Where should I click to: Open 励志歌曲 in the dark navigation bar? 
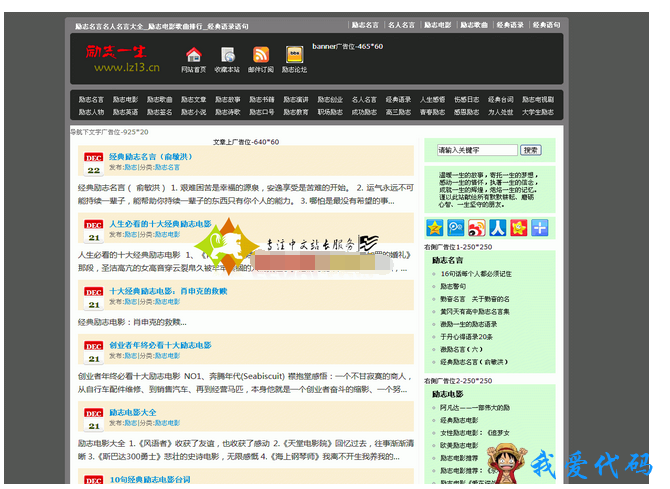[x=159, y=100]
